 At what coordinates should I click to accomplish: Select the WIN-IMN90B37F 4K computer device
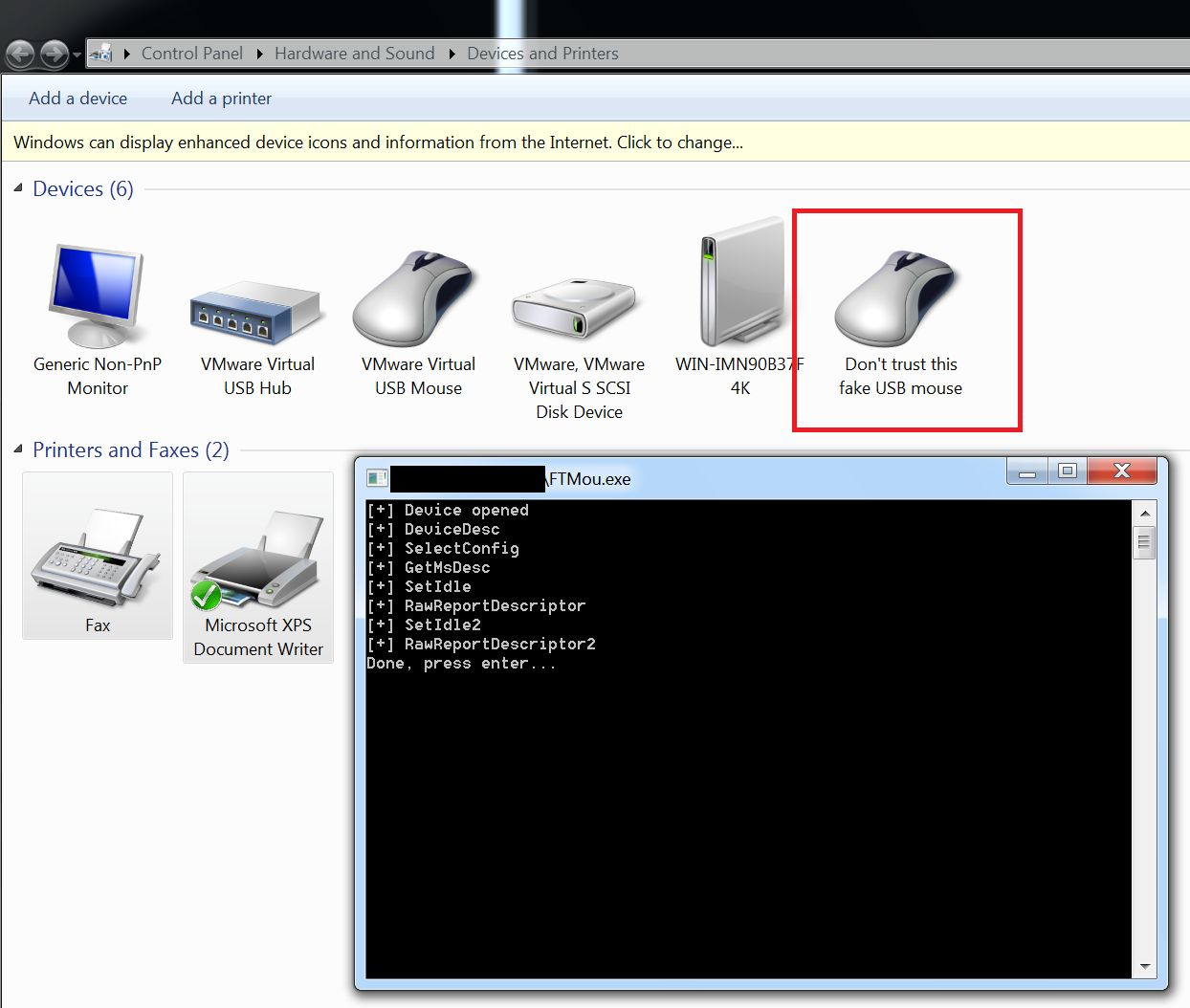(x=738, y=287)
